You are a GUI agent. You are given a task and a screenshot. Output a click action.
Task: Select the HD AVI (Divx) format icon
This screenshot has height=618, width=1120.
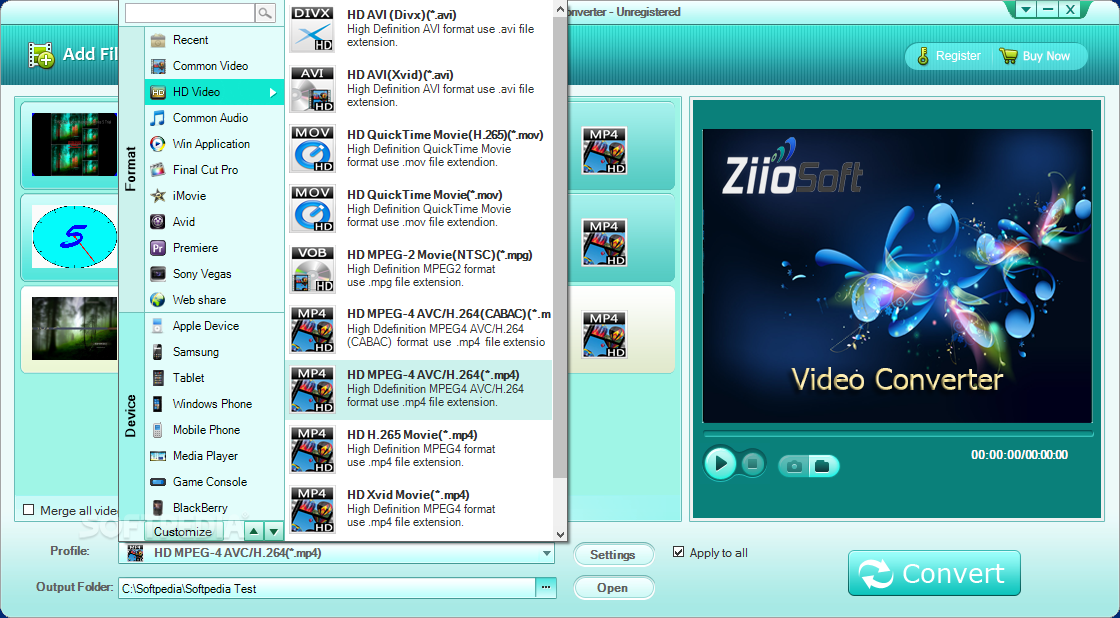(x=312, y=29)
